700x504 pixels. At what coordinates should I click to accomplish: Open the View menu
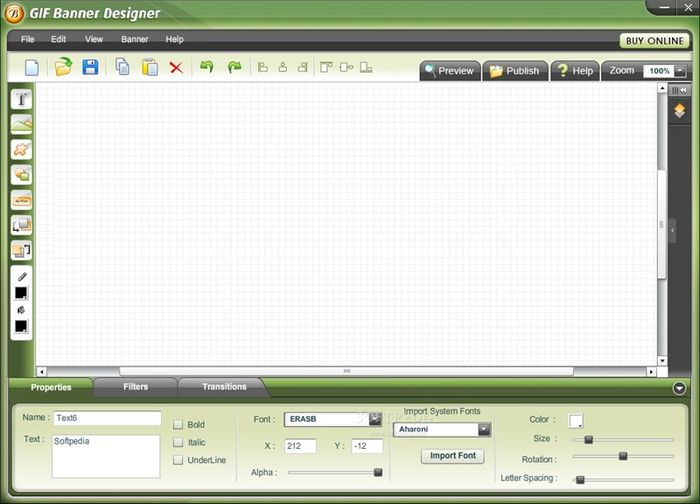[94, 39]
